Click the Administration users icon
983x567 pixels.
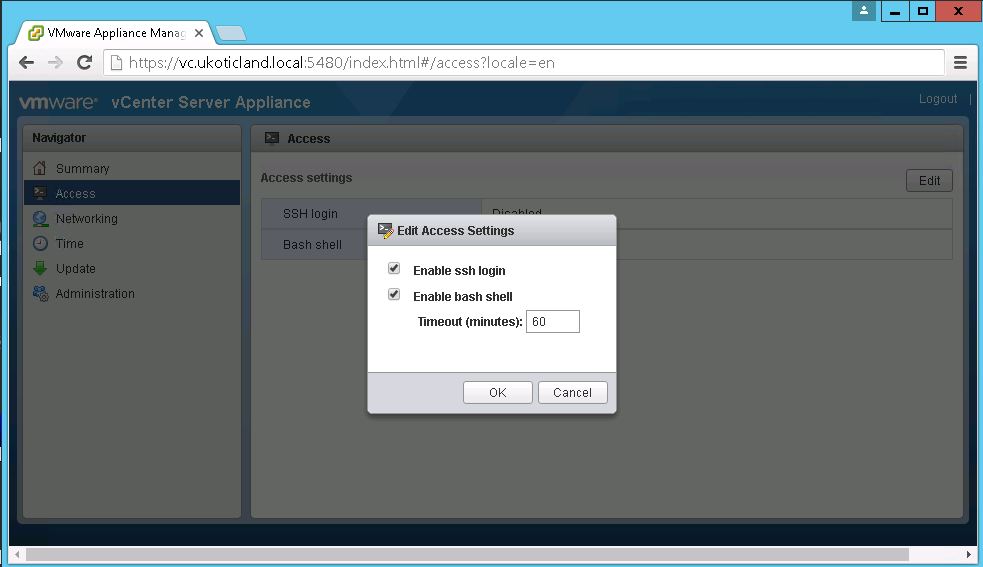point(40,294)
